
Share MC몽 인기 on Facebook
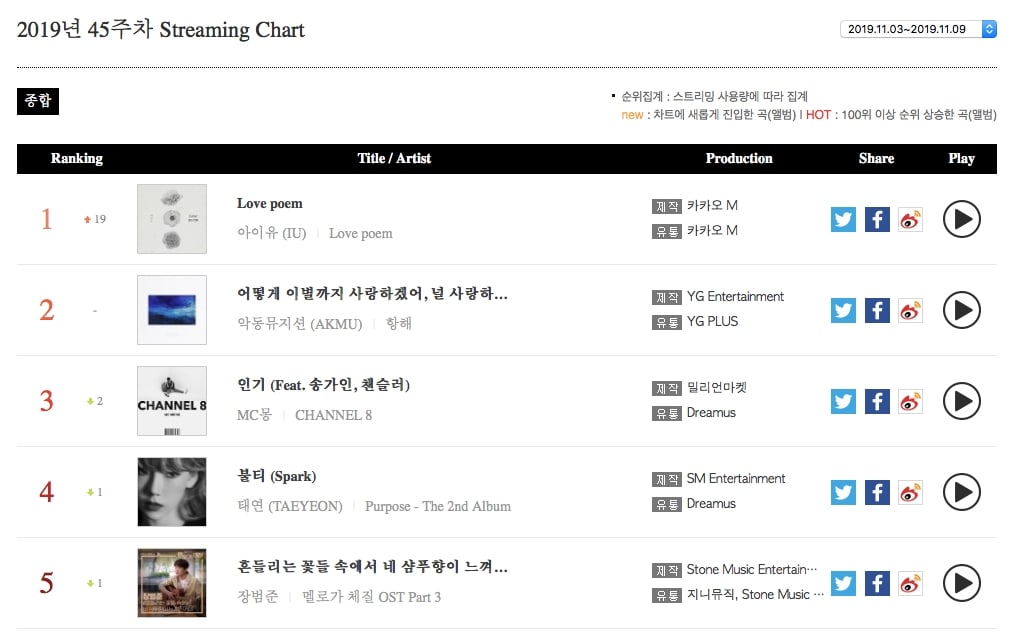pos(877,401)
